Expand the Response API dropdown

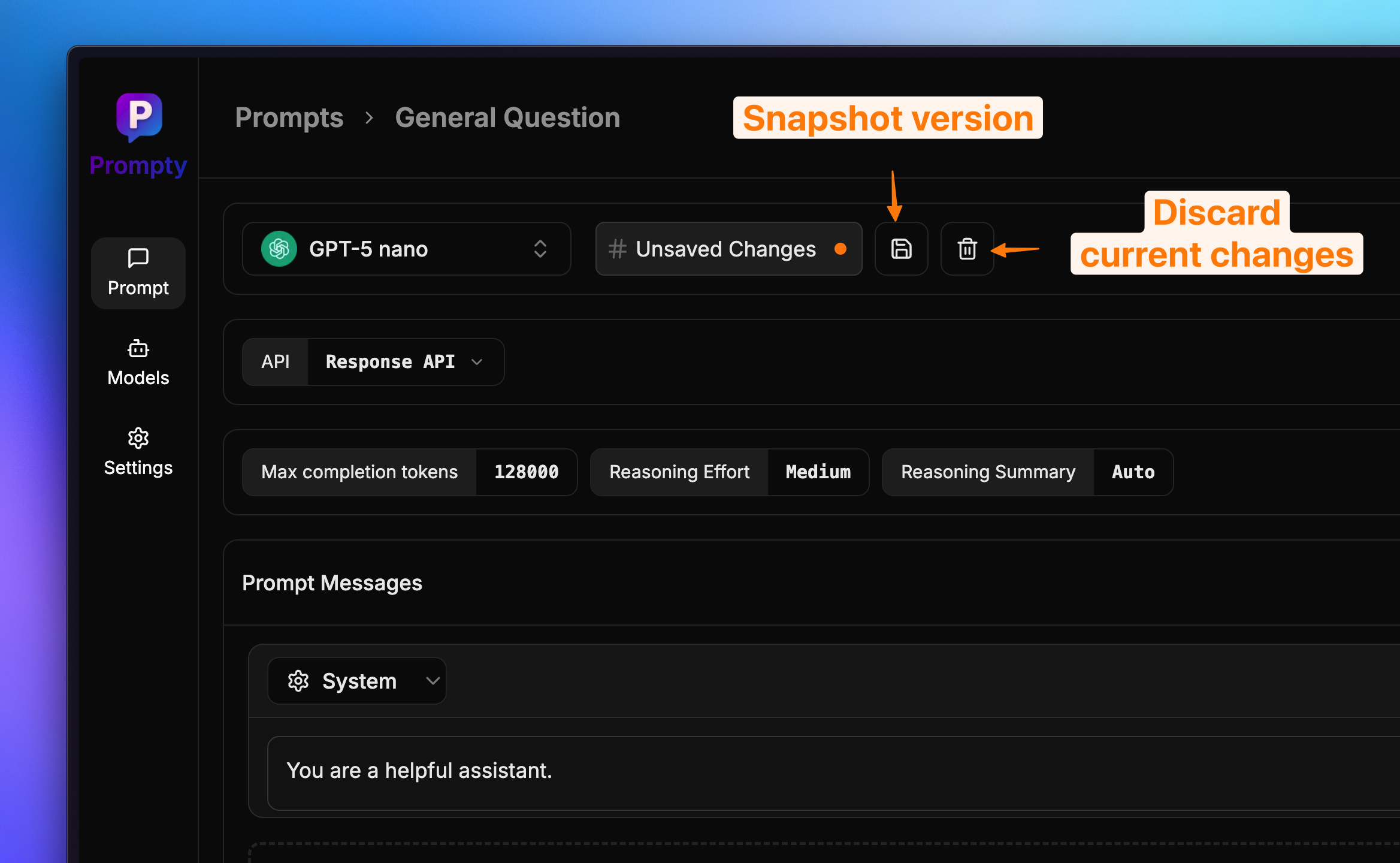pos(405,361)
